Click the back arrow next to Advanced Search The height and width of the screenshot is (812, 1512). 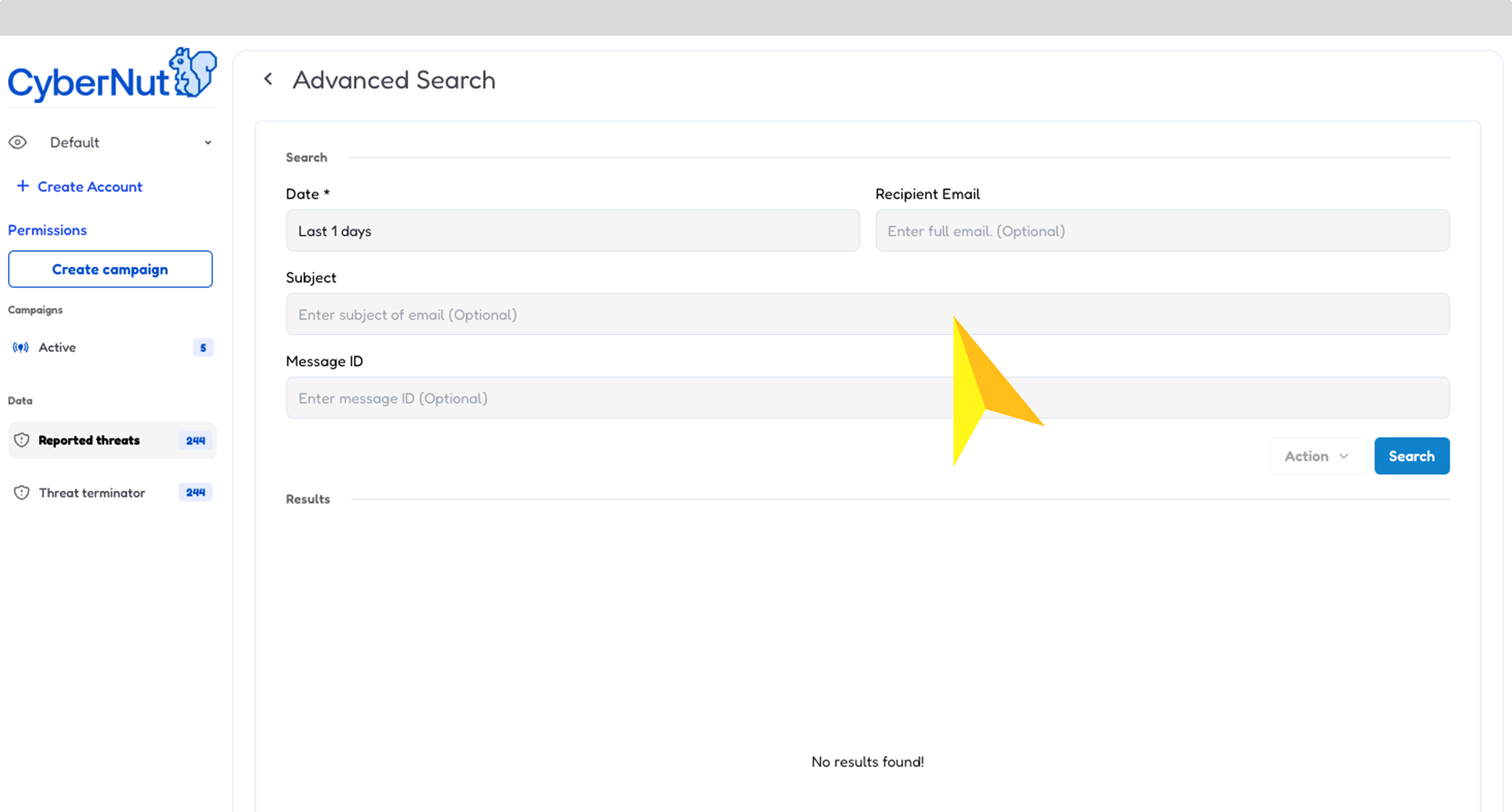pos(268,79)
